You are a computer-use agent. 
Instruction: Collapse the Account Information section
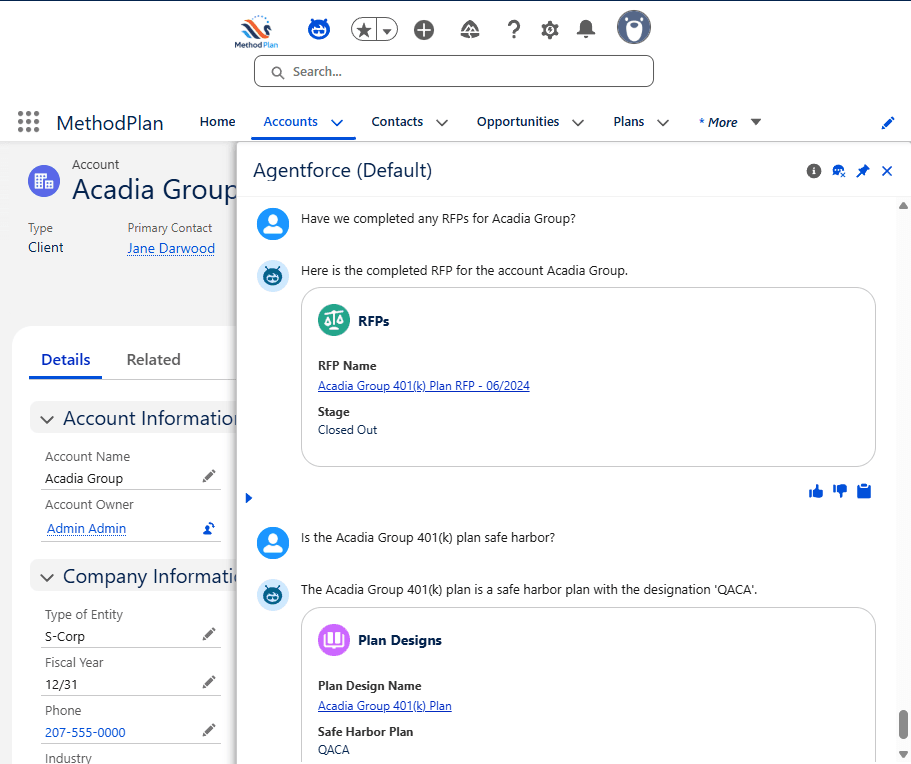47,419
